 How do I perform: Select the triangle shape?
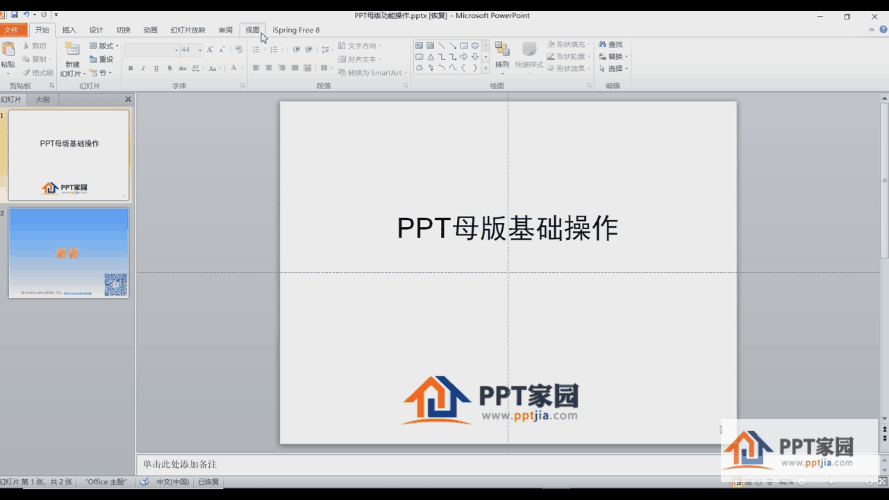[x=430, y=57]
